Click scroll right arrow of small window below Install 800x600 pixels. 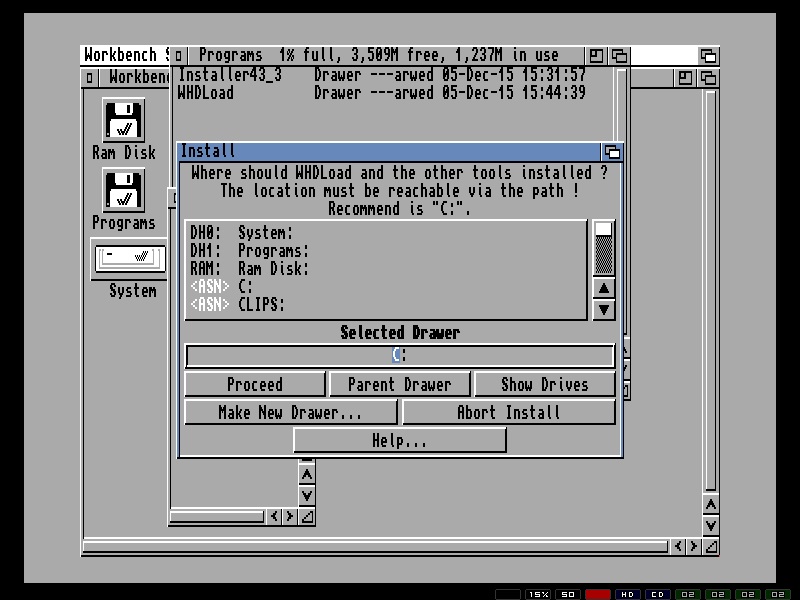(289, 516)
